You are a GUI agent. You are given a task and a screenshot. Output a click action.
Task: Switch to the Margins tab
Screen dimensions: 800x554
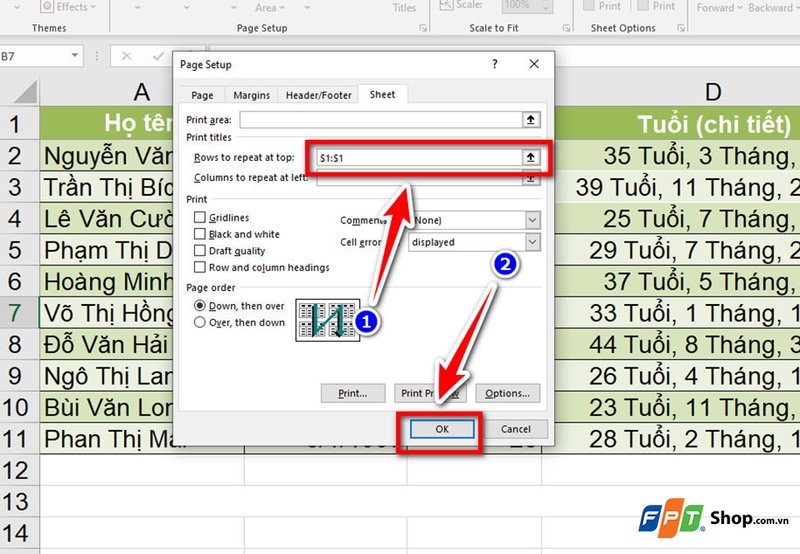pyautogui.click(x=252, y=95)
